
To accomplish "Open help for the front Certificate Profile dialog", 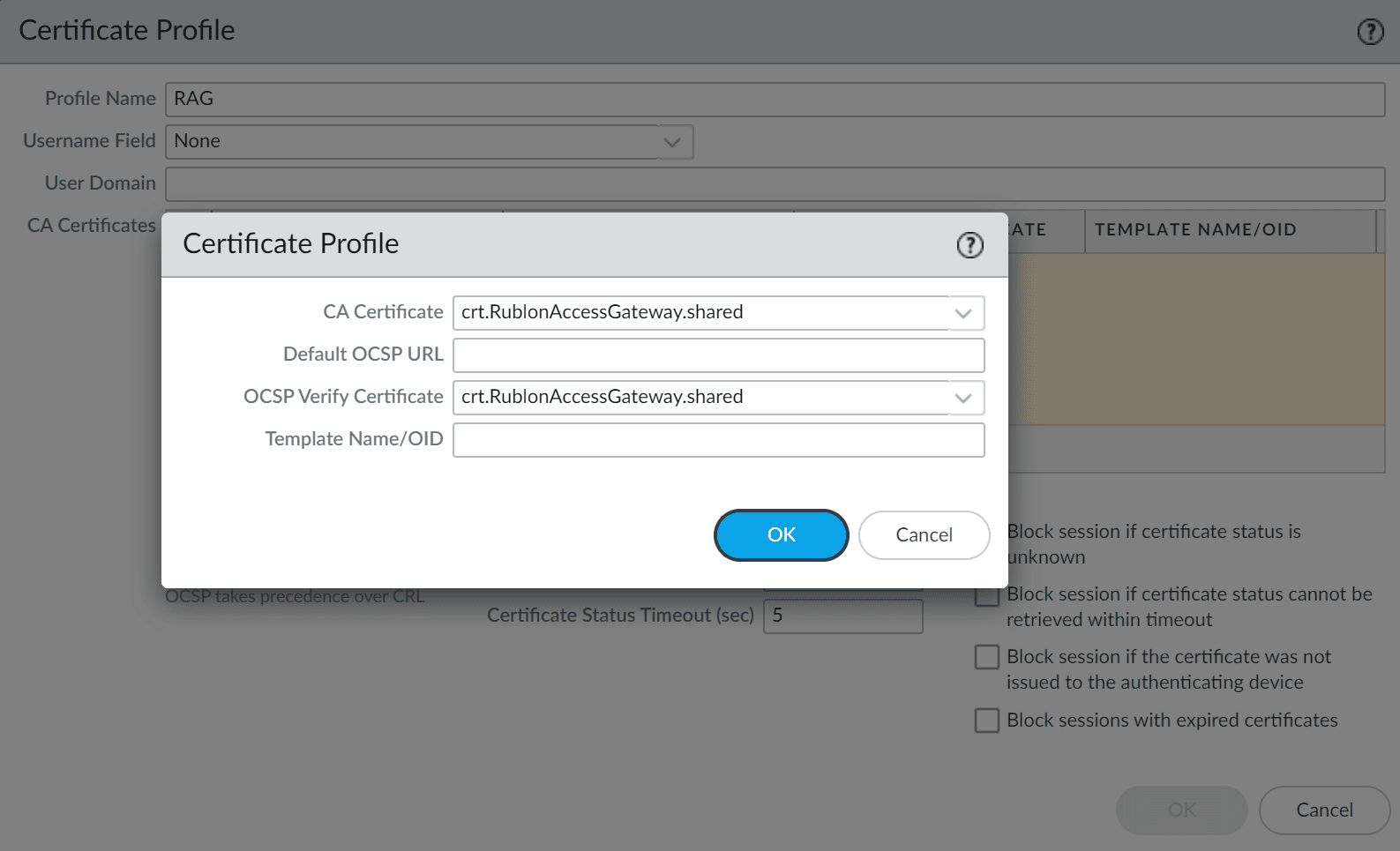I will coord(970,245).
